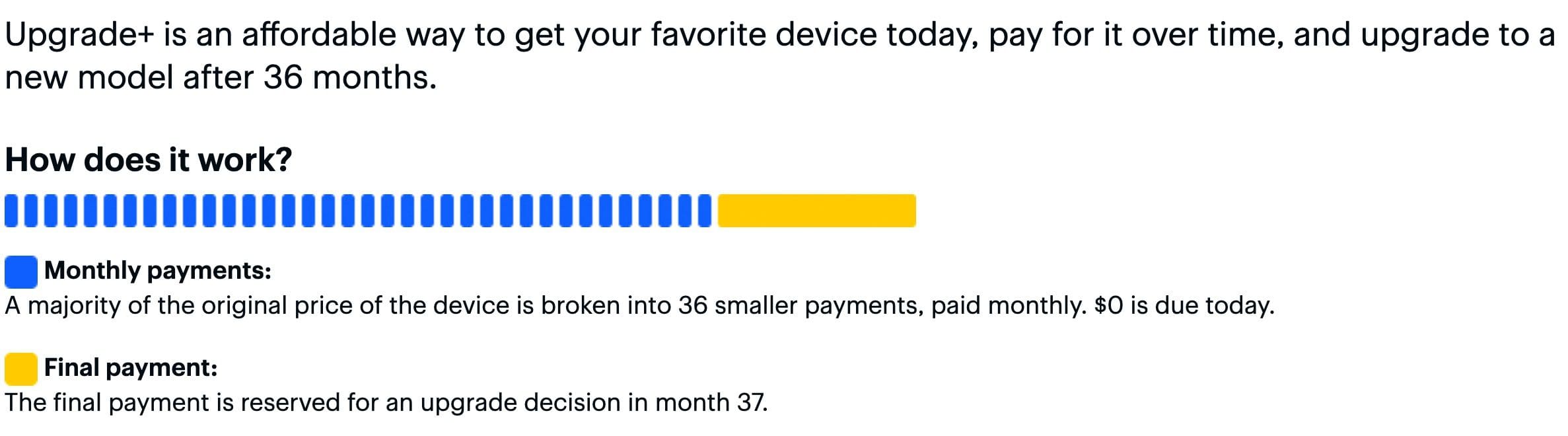Click the 'Monthly payments:' label
The width and height of the screenshot is (1568, 436).
click(158, 271)
